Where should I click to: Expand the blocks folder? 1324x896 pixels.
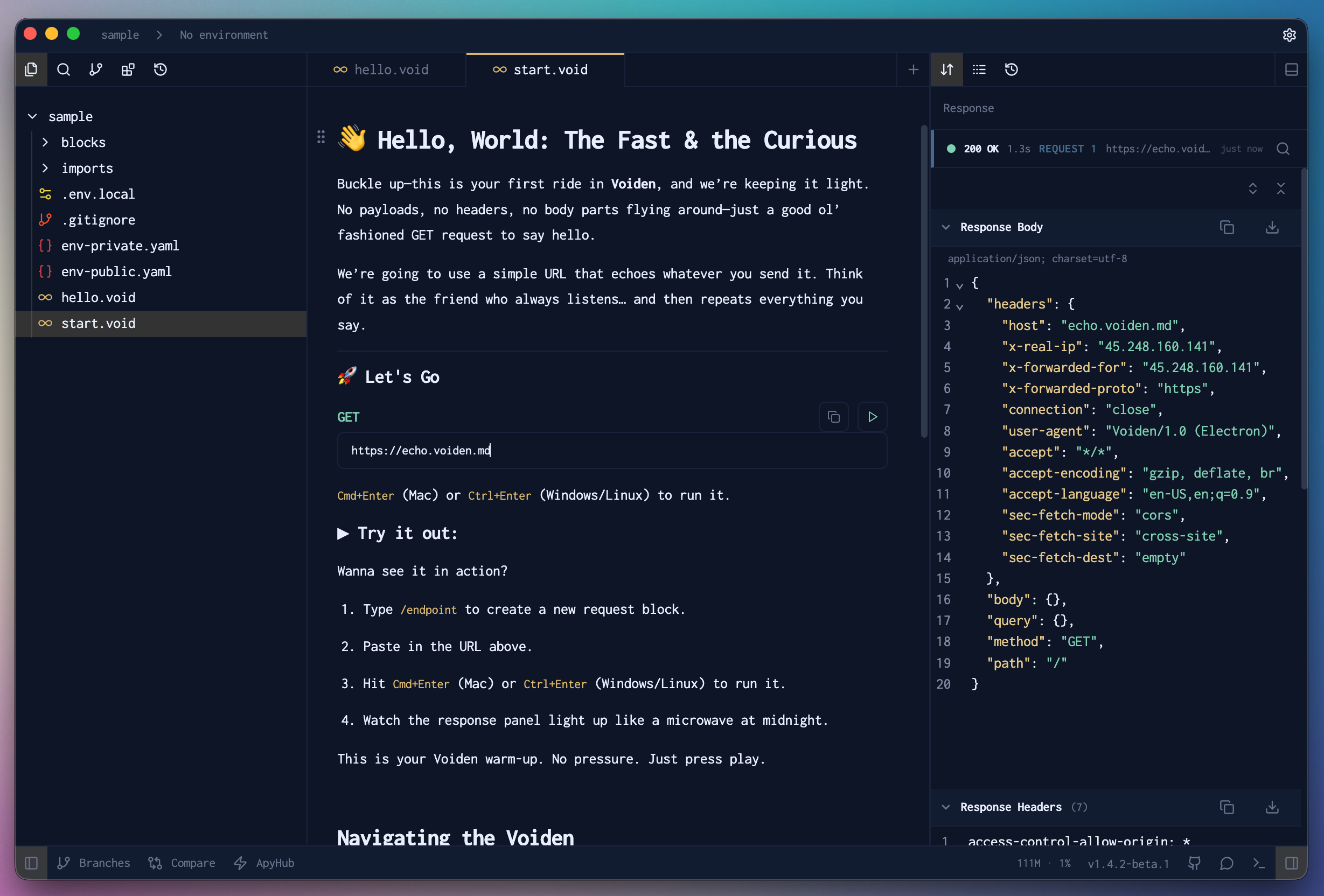click(46, 142)
